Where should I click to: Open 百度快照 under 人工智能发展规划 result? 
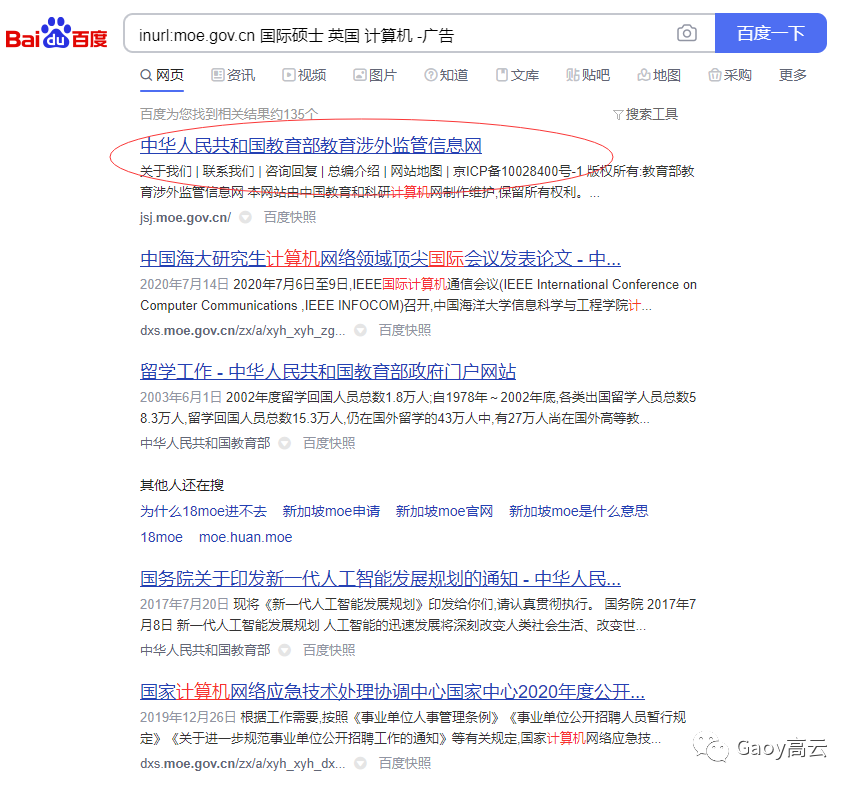329,650
